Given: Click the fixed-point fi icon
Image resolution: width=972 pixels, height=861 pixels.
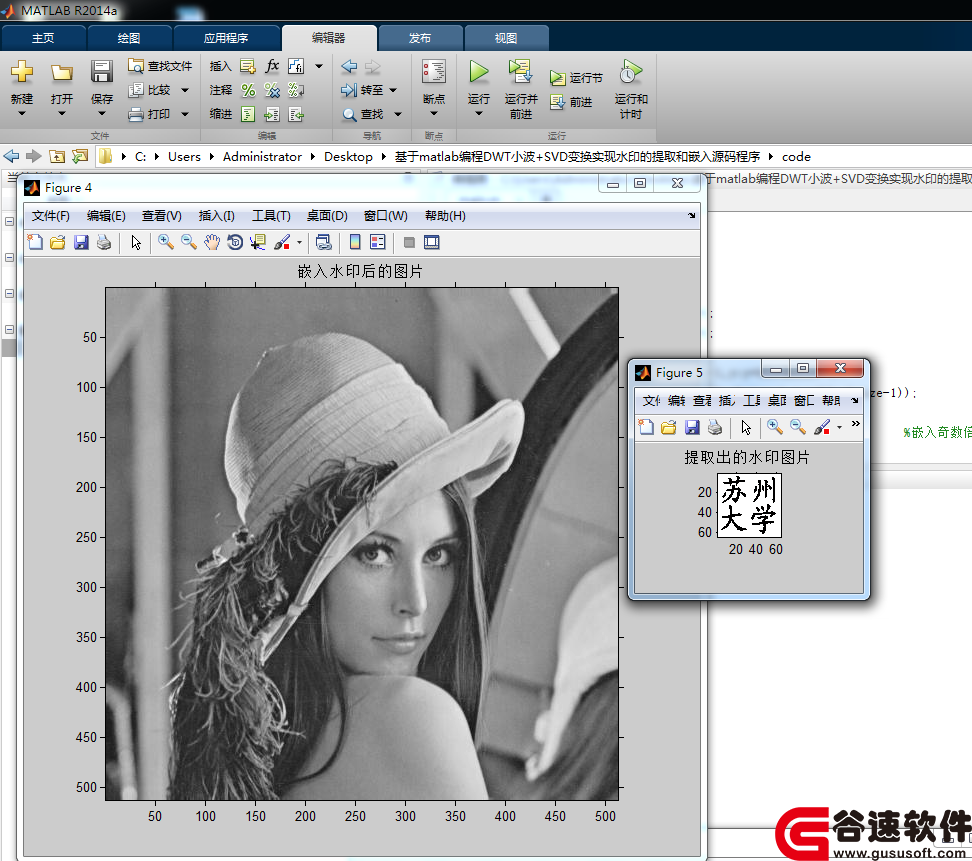Looking at the screenshot, I should pos(296,66).
